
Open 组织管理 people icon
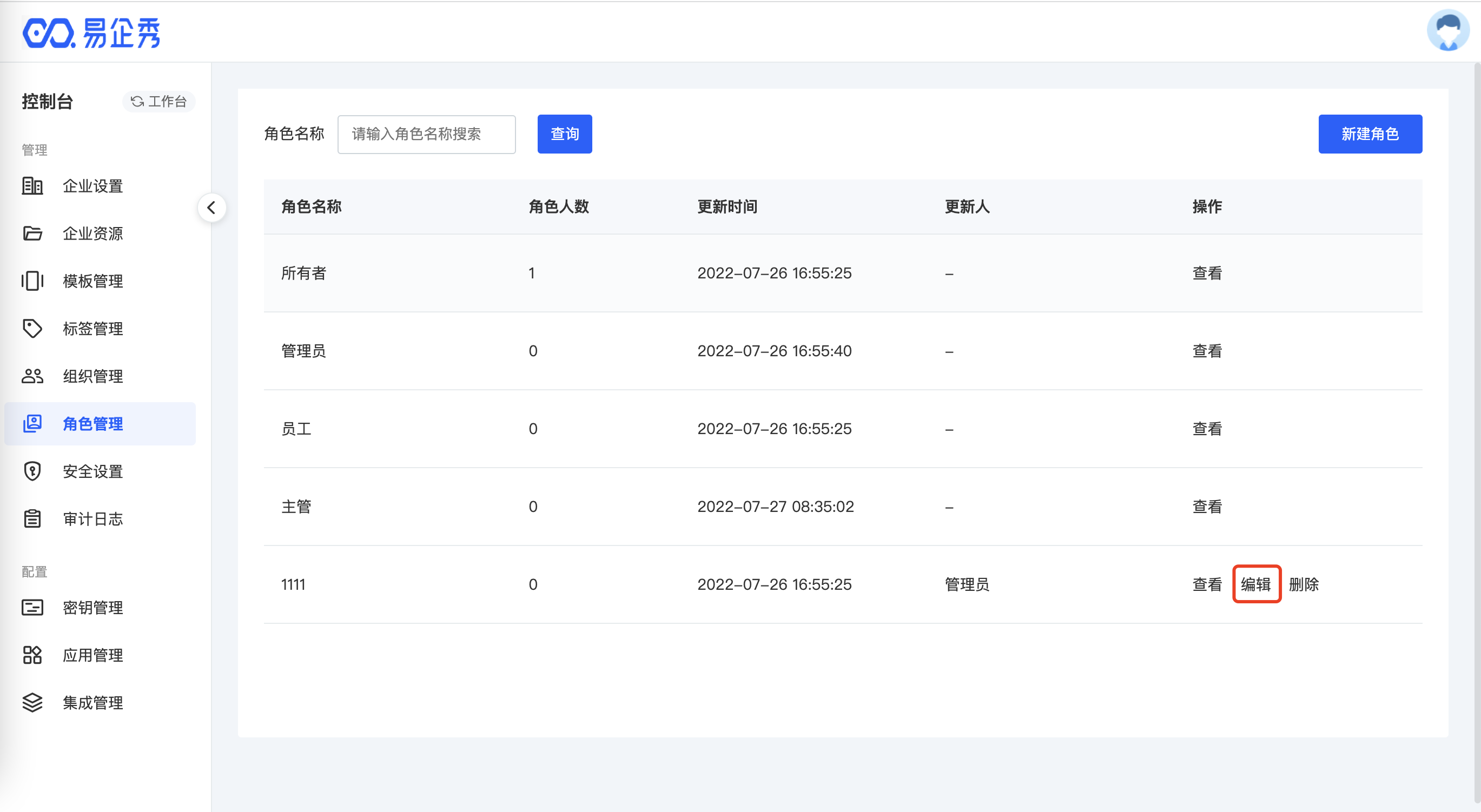tap(32, 376)
